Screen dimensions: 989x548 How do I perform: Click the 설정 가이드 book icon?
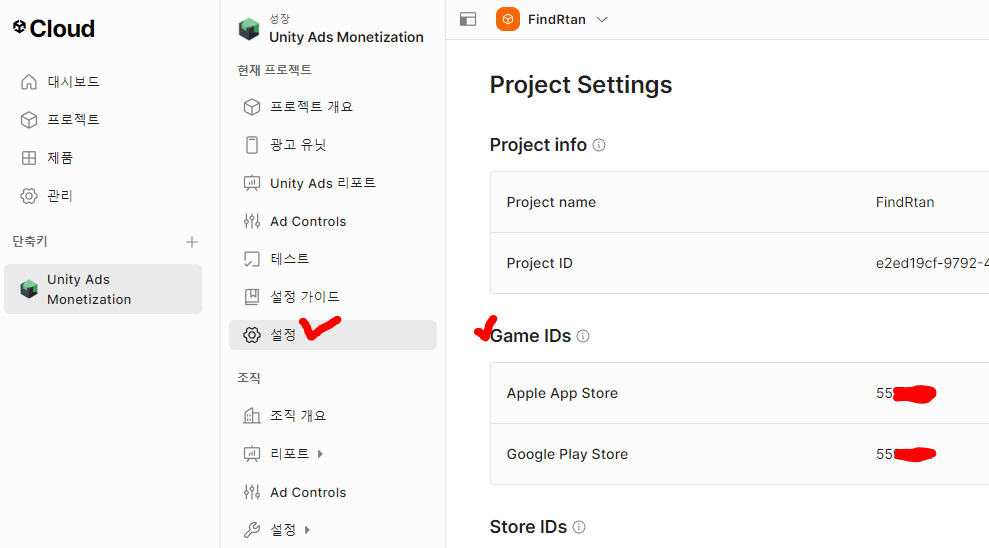(252, 297)
